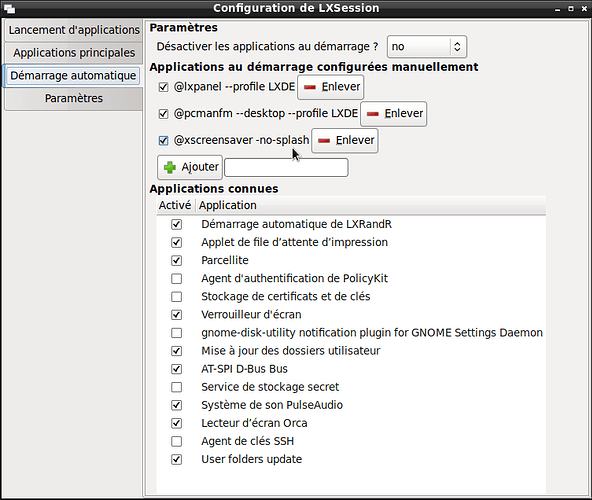Click 'Agent de clés SSH' row label
This screenshot has width=592, height=500.
(247, 441)
